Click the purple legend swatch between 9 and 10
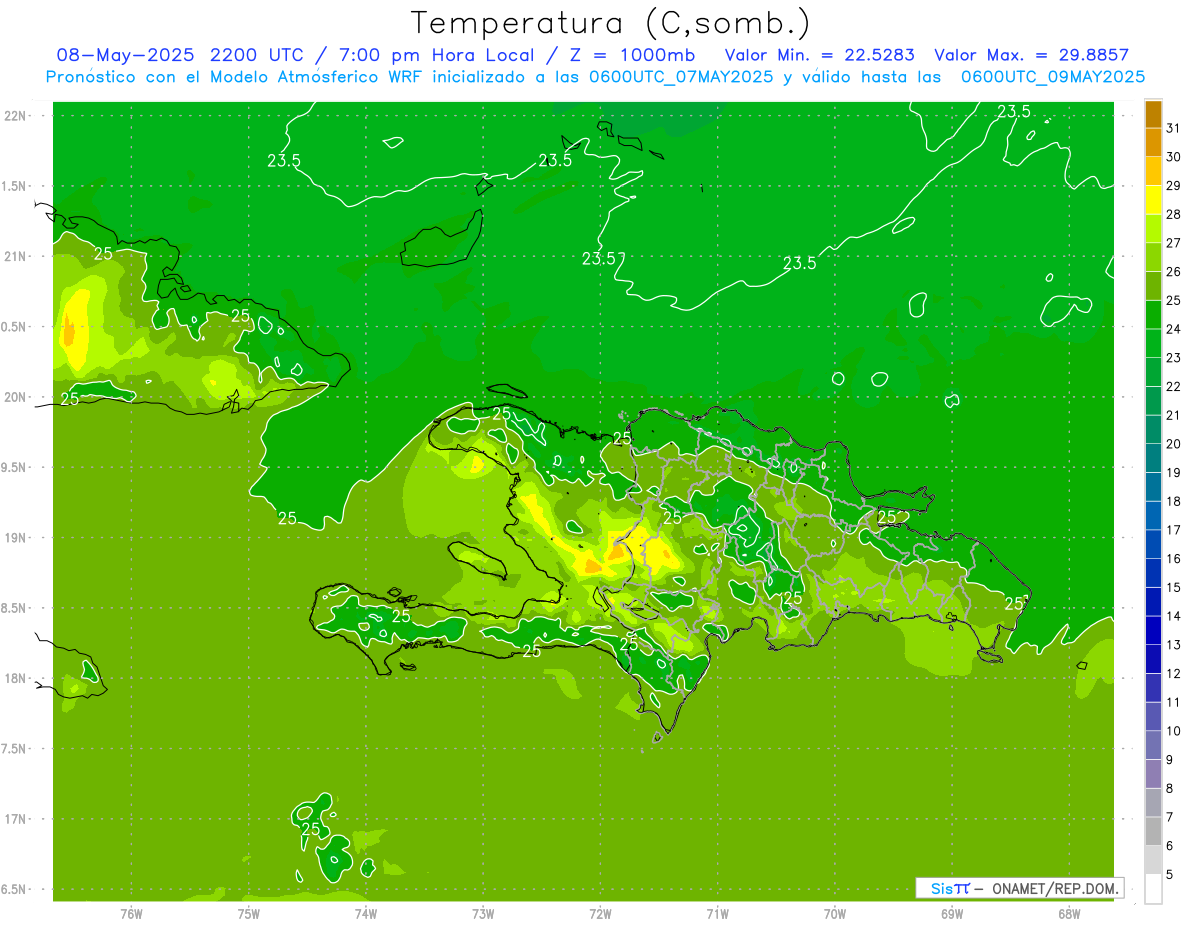The image size is (1200, 927). click(x=1153, y=745)
